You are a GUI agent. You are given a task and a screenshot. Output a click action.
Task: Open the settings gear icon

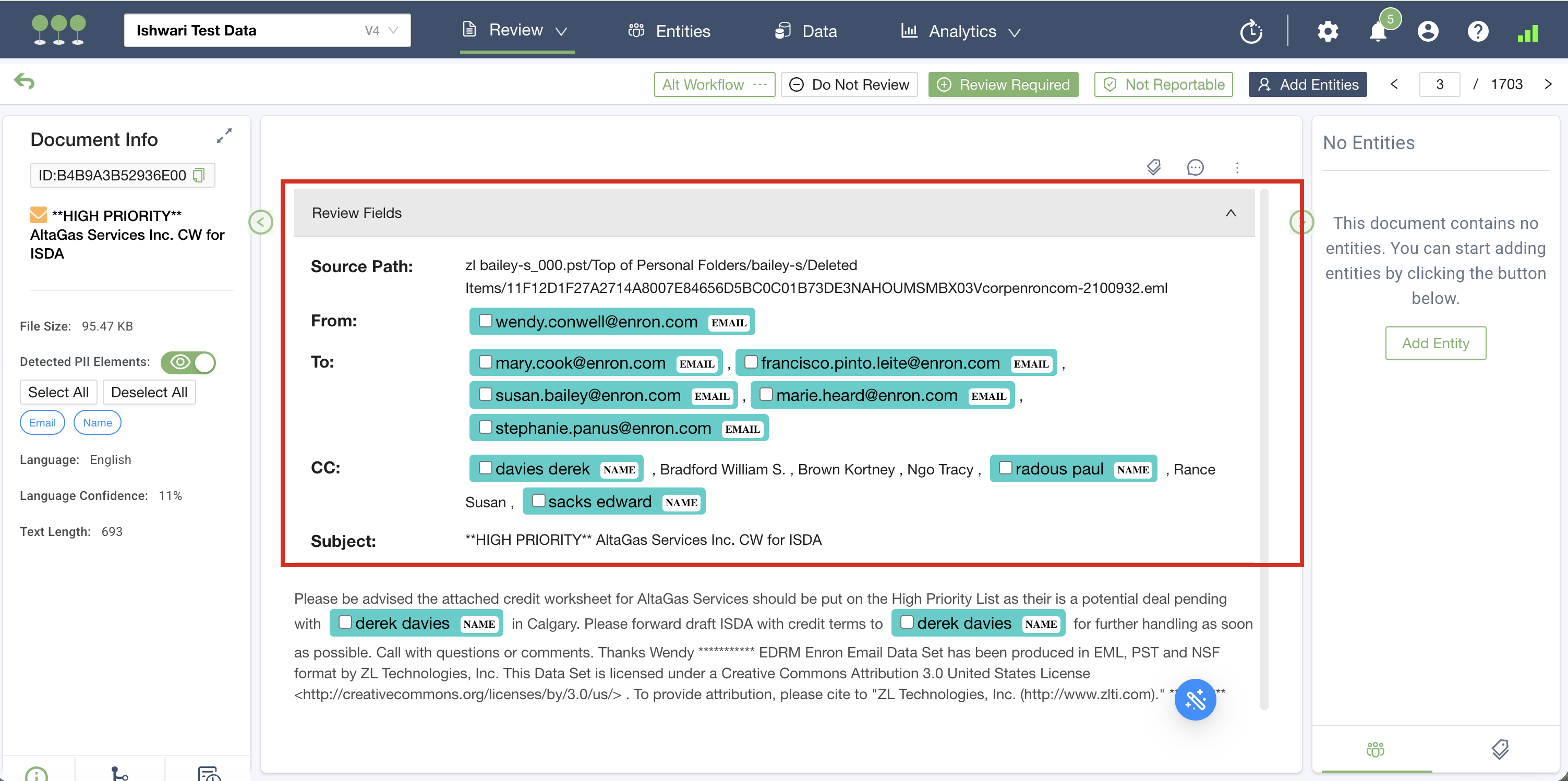[1328, 31]
